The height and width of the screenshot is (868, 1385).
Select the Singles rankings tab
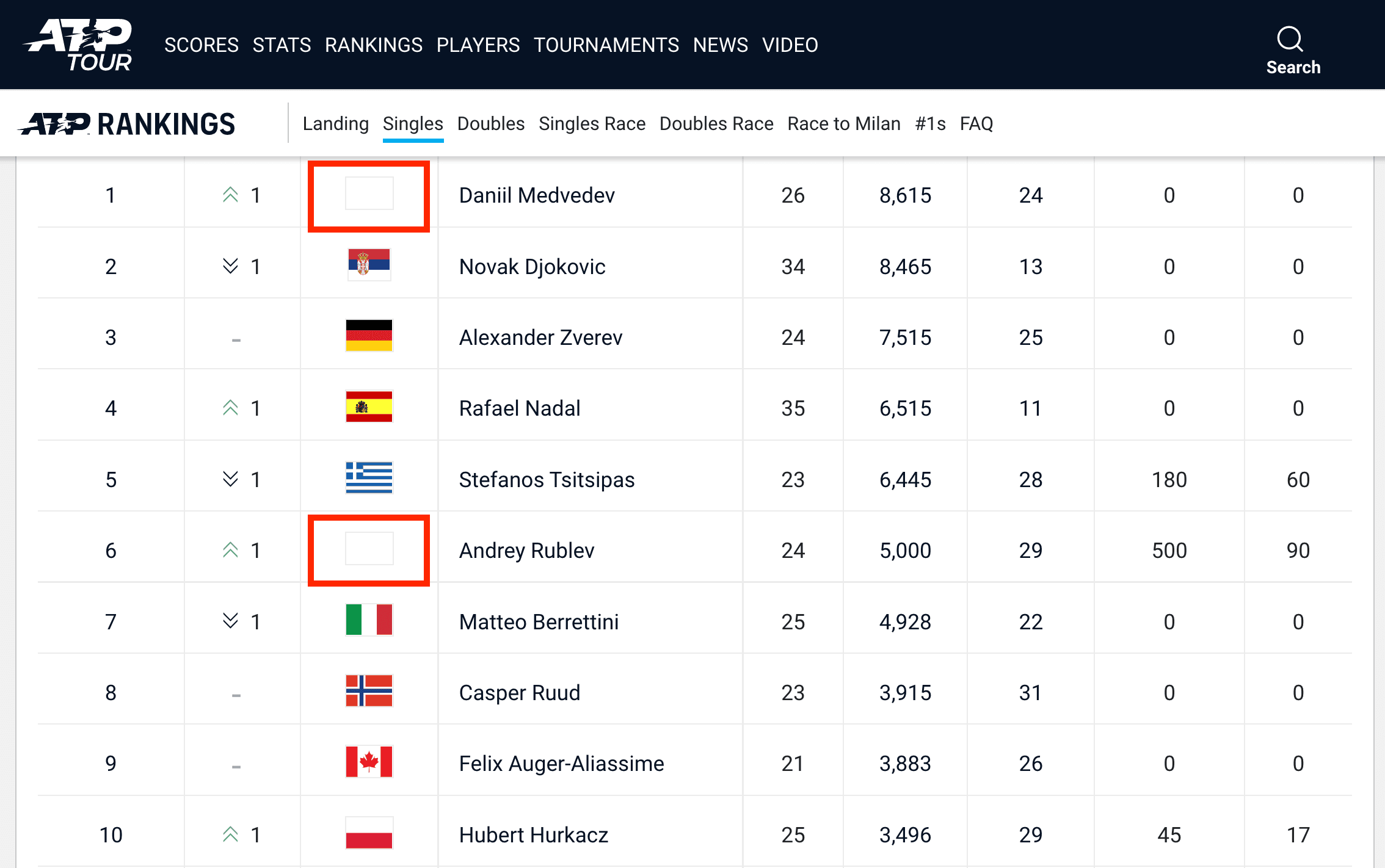[x=413, y=124]
